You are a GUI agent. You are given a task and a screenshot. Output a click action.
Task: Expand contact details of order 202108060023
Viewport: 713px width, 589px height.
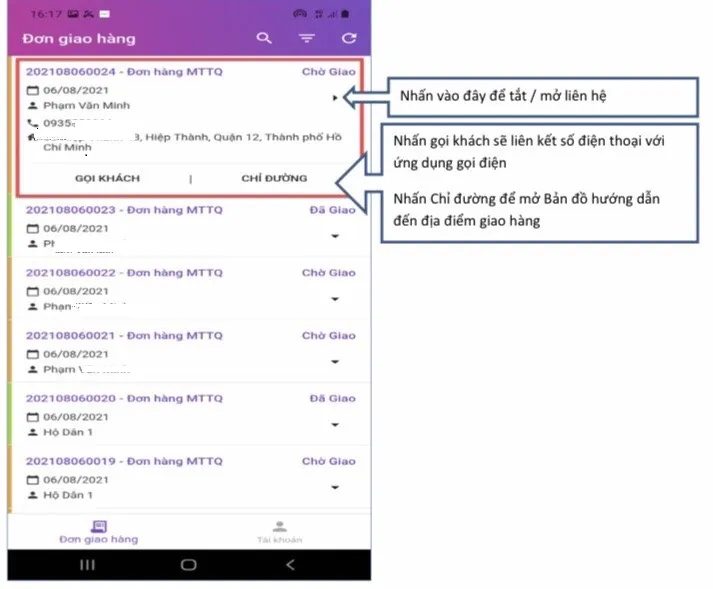click(x=335, y=236)
